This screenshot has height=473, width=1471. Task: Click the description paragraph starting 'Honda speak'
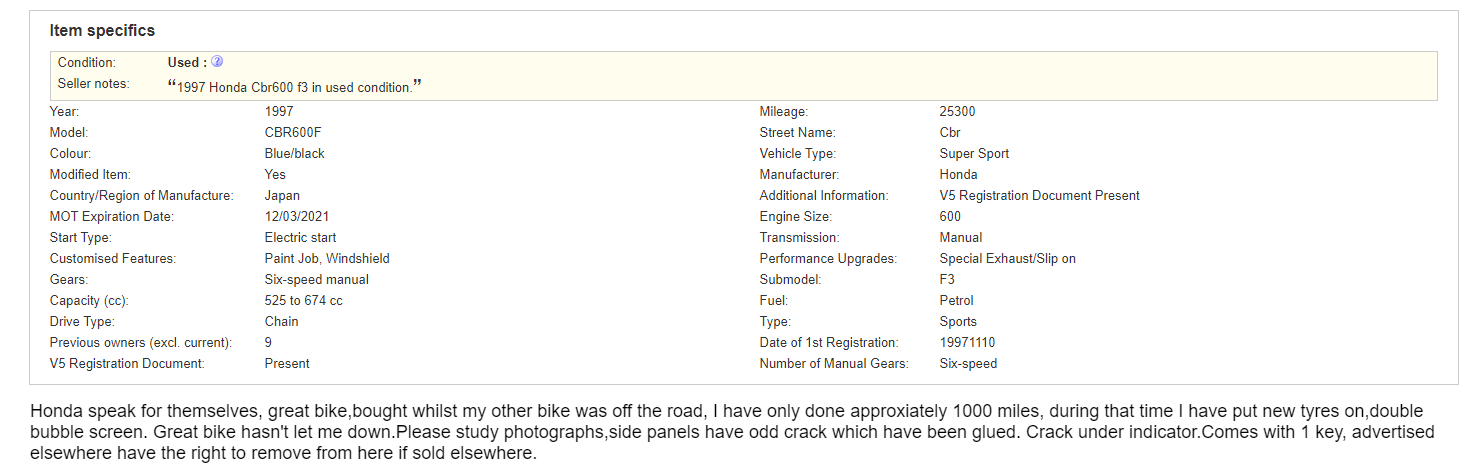pyautogui.click(x=732, y=432)
